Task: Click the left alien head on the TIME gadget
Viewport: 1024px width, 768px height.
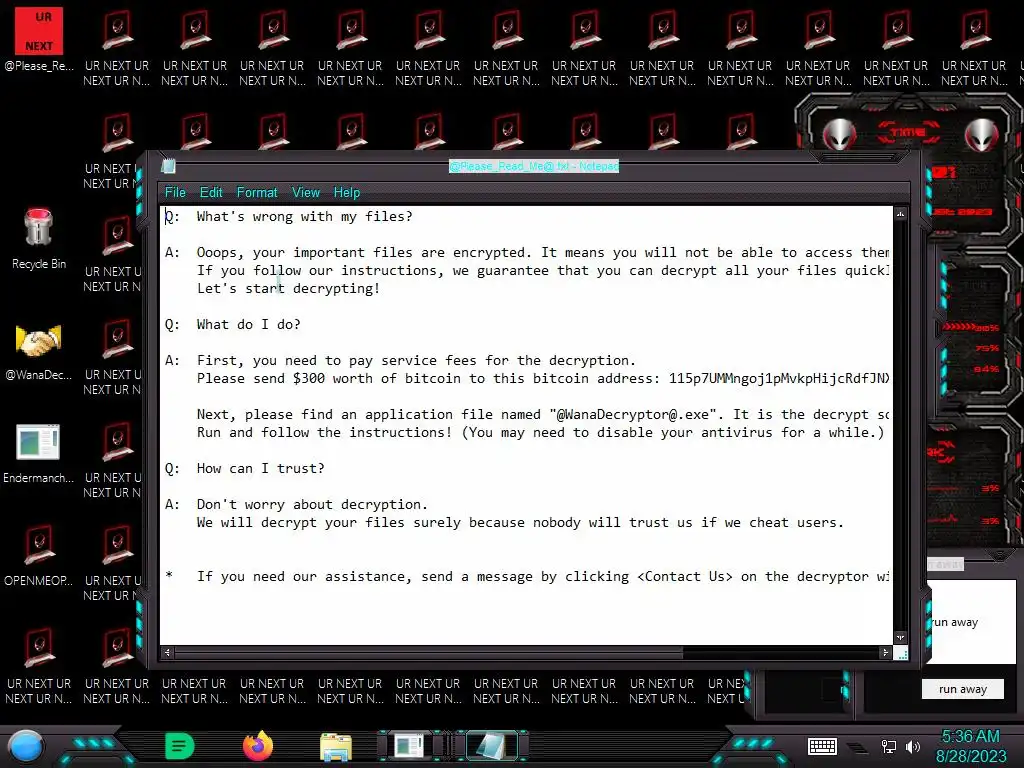Action: pyautogui.click(x=839, y=135)
